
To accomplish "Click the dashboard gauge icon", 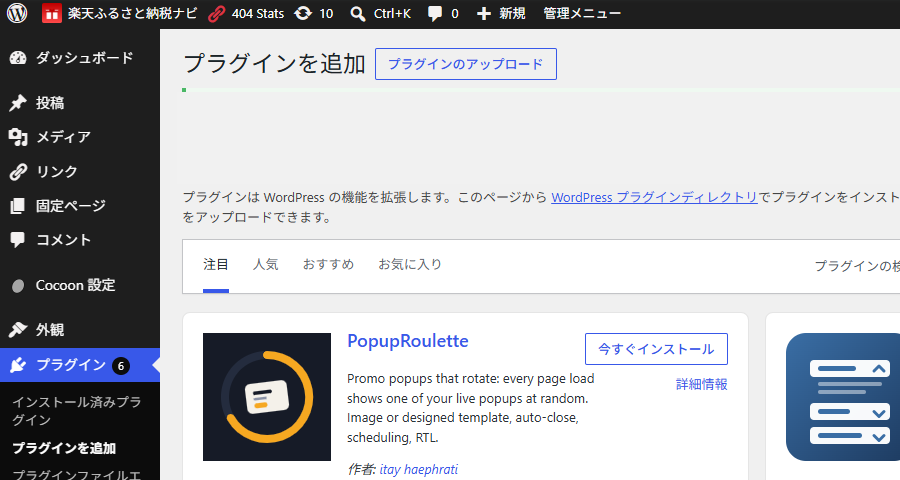I will (18, 58).
